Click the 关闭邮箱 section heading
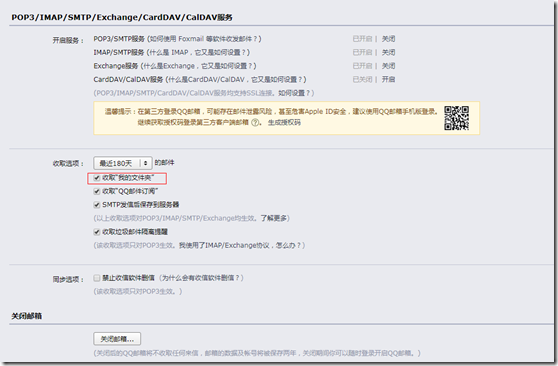Viewport: 558px width, 366px height. click(27, 316)
